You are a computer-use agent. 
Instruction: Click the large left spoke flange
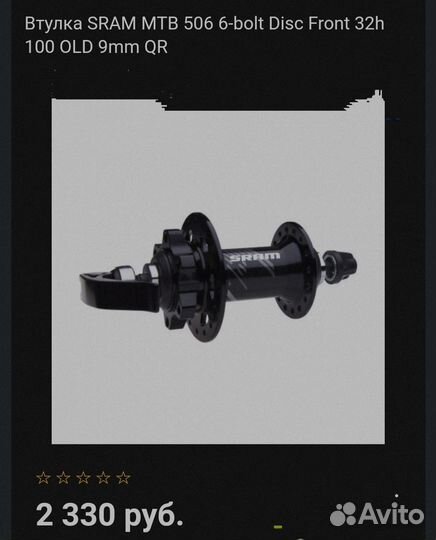point(204,277)
